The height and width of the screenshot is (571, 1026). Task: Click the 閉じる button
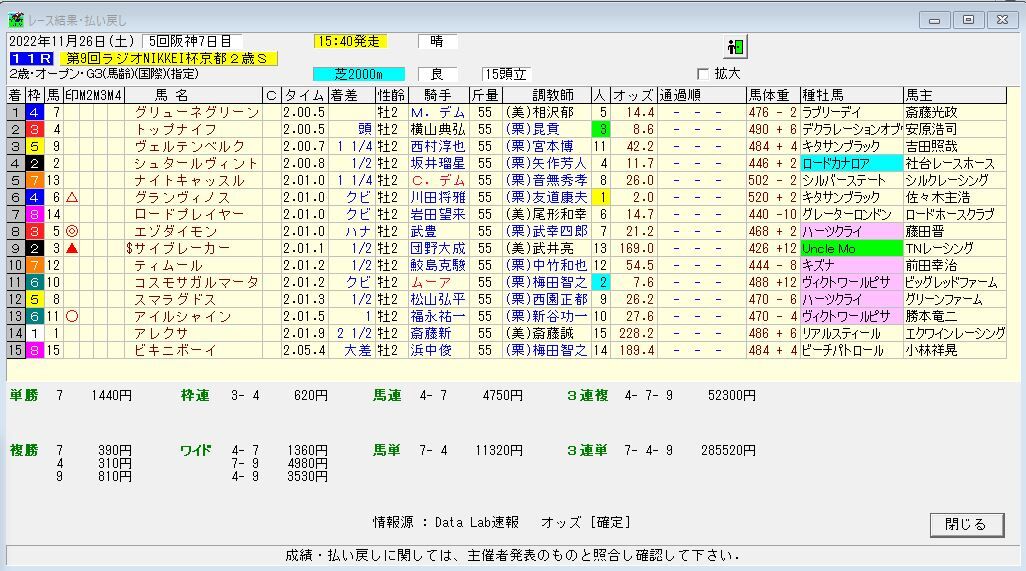pos(966,525)
